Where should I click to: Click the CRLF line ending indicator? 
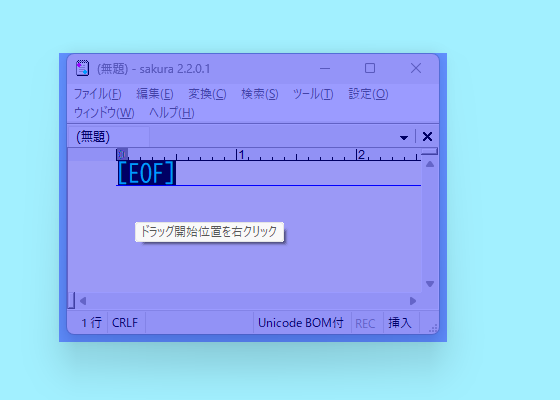point(125,323)
